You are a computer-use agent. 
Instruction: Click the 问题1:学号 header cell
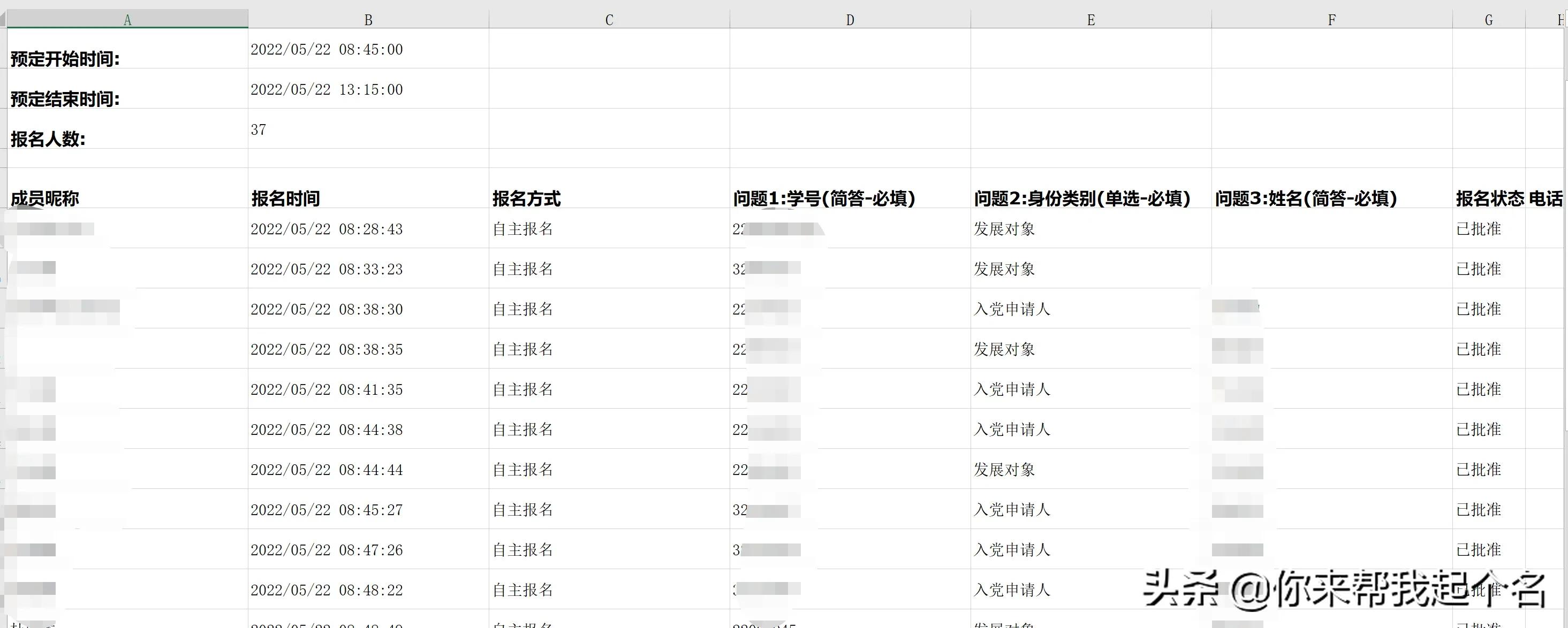[x=824, y=197]
